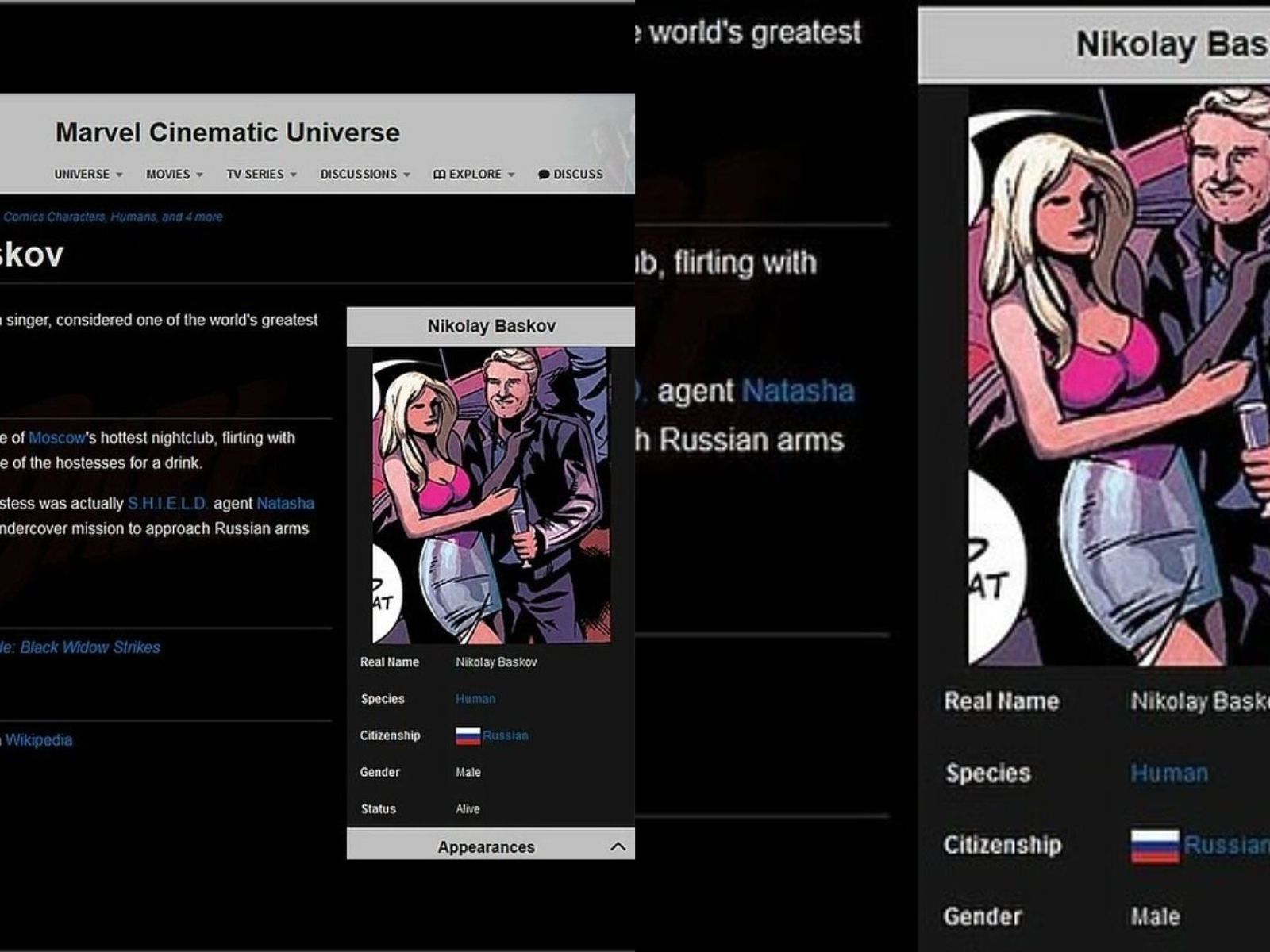Click the Human link in enlarged infobox
Screen dimensions: 1270x952
(1169, 773)
